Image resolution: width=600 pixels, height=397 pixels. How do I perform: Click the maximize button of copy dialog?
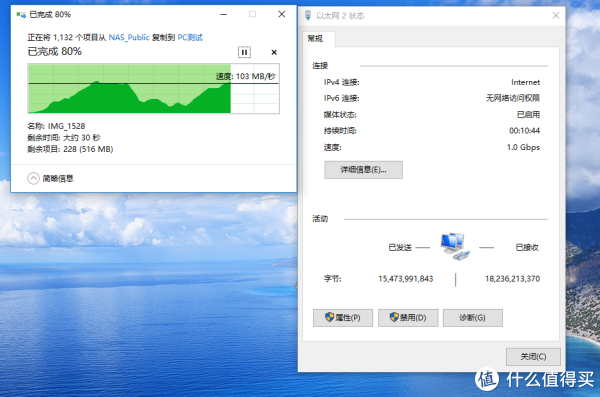click(x=253, y=15)
